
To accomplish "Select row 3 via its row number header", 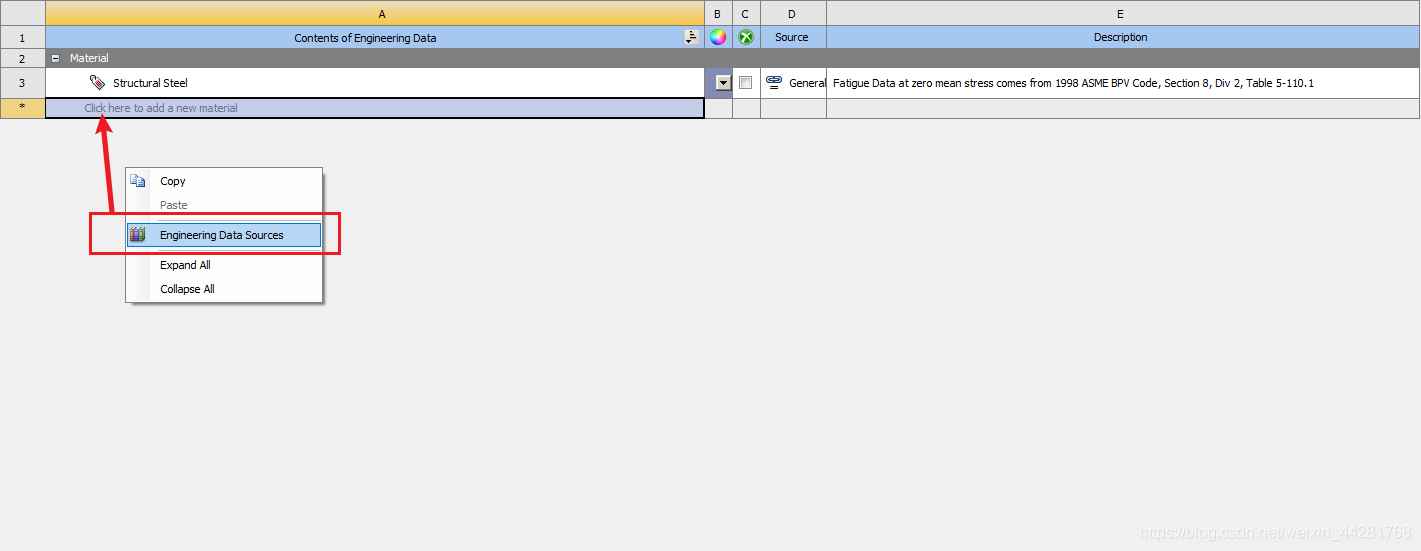I will click(22, 83).
